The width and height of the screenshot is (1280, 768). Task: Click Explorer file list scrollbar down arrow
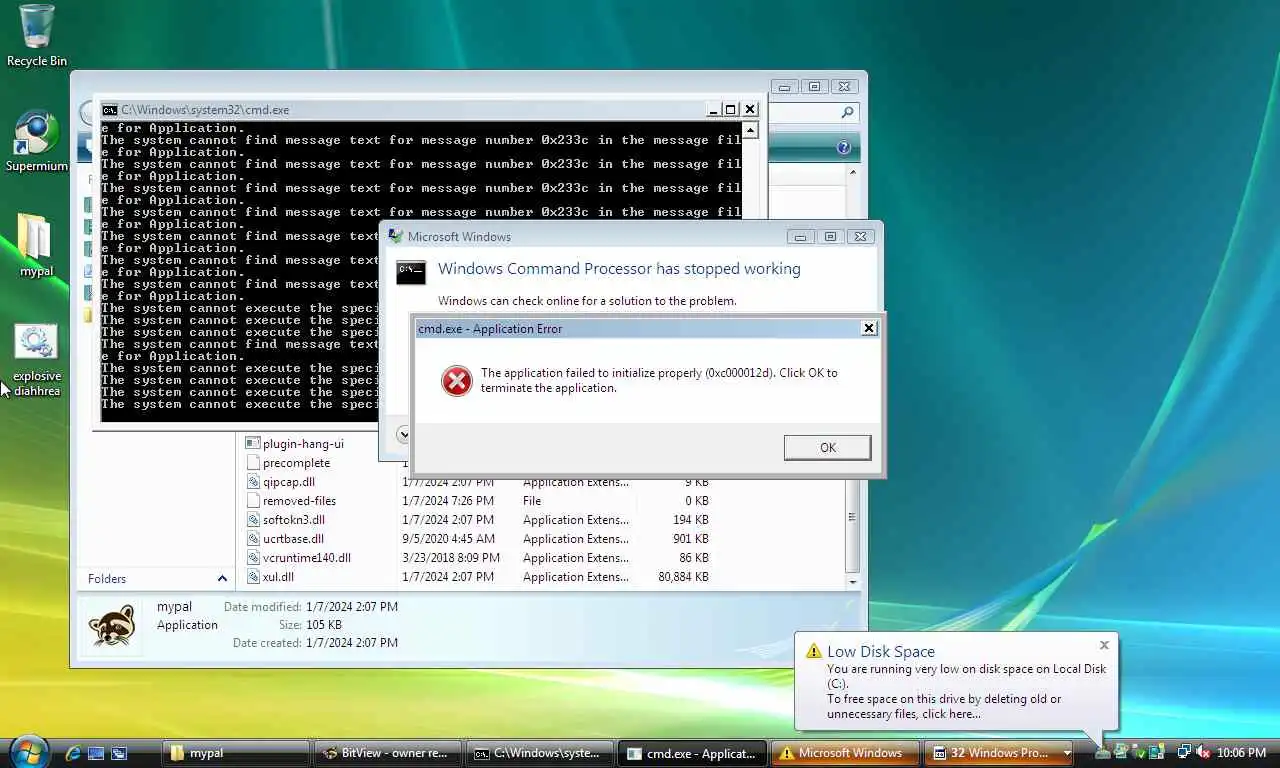[853, 581]
